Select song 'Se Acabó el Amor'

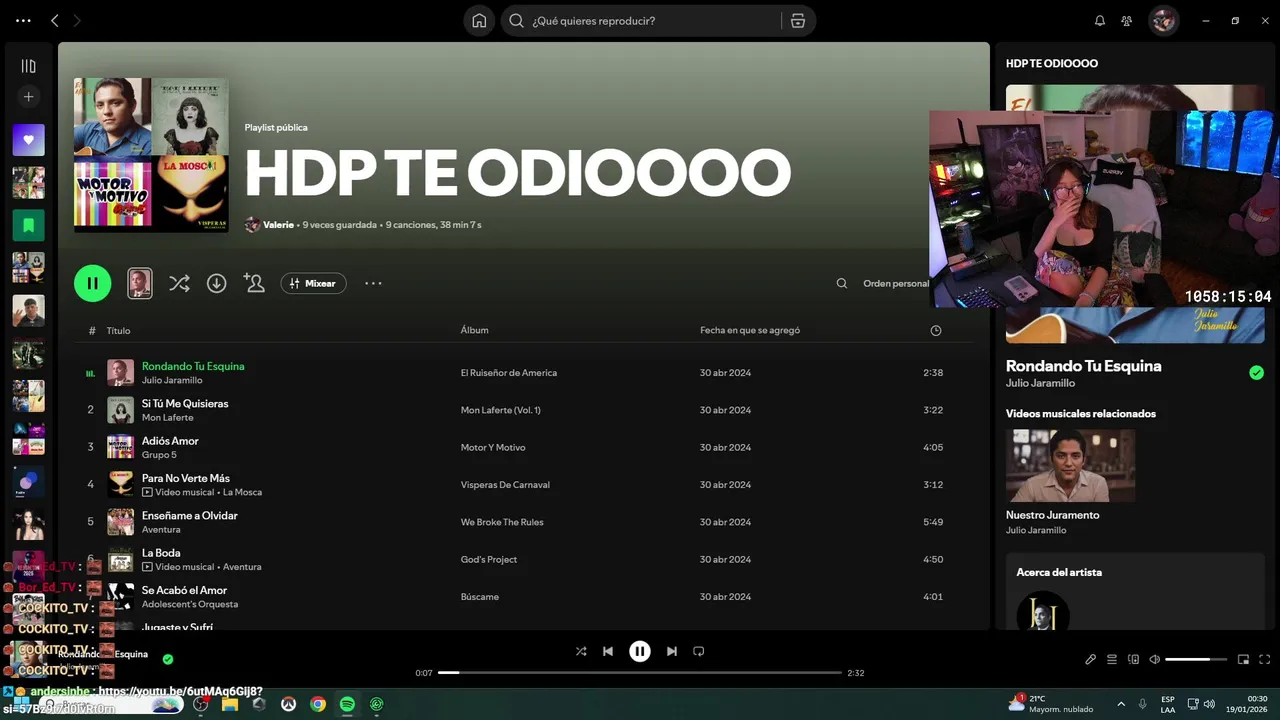pyautogui.click(x=185, y=590)
